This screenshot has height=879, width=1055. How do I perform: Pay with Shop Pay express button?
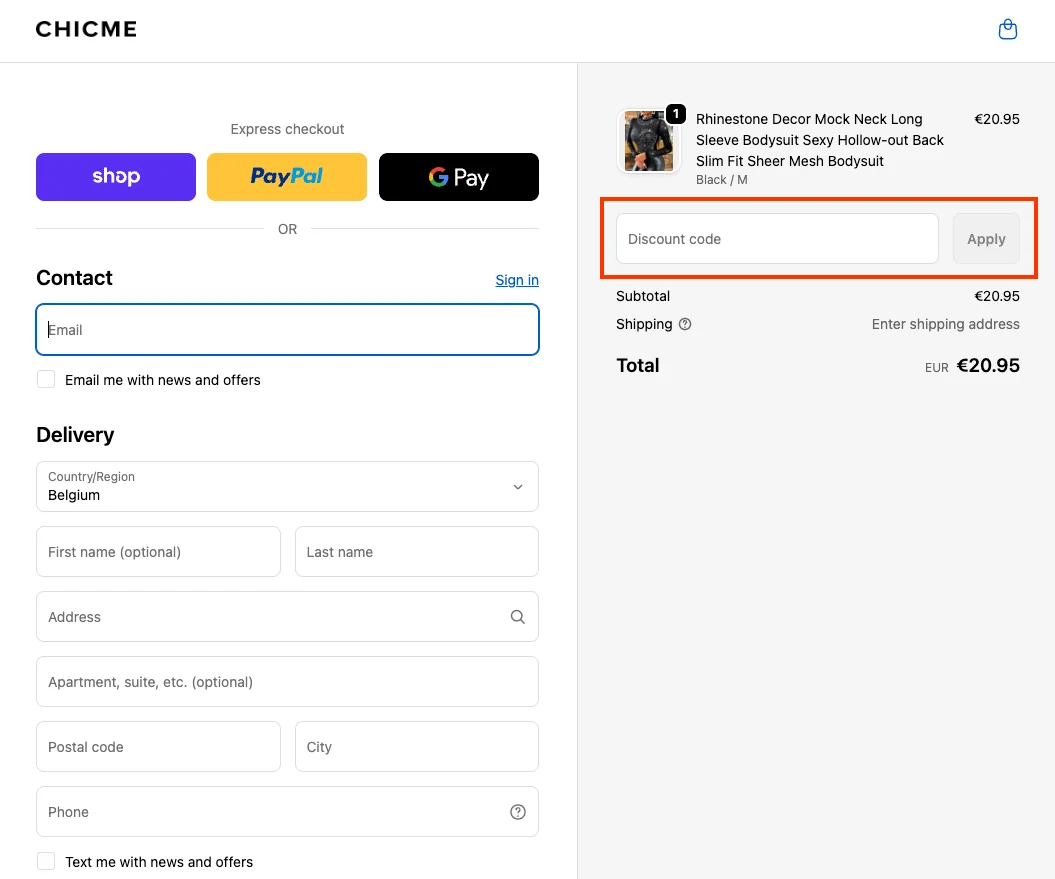click(x=116, y=177)
